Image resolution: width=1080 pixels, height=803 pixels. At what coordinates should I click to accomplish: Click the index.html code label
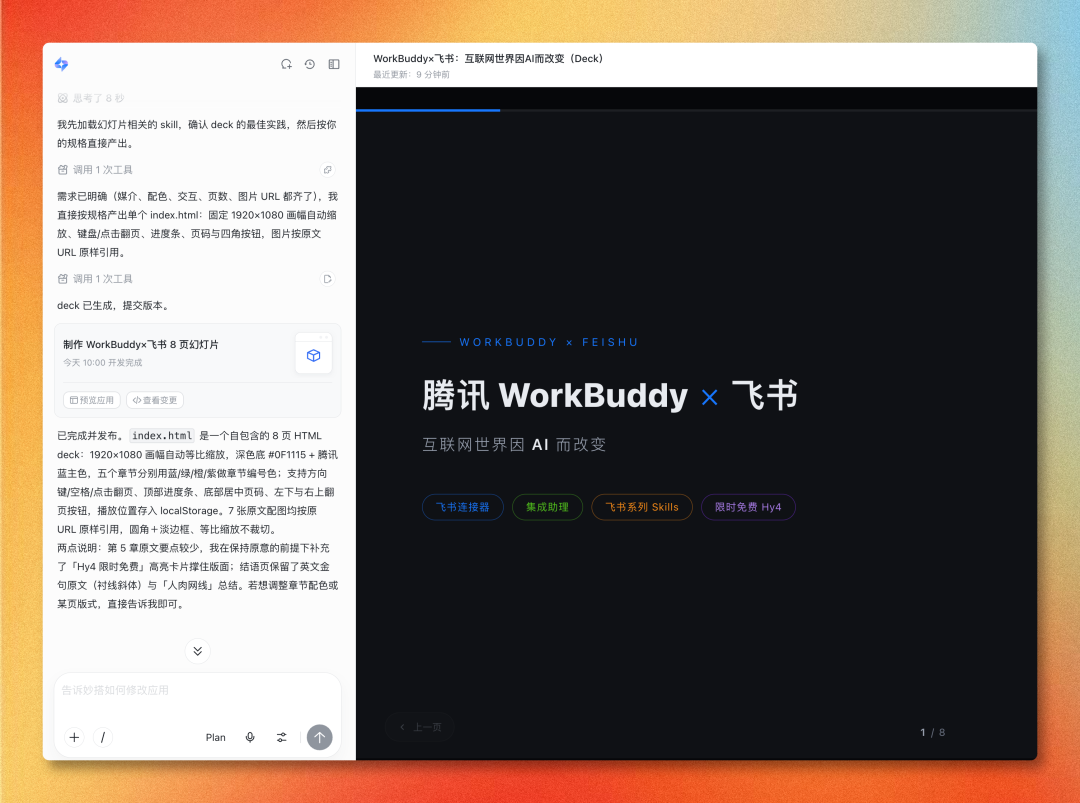click(x=162, y=435)
